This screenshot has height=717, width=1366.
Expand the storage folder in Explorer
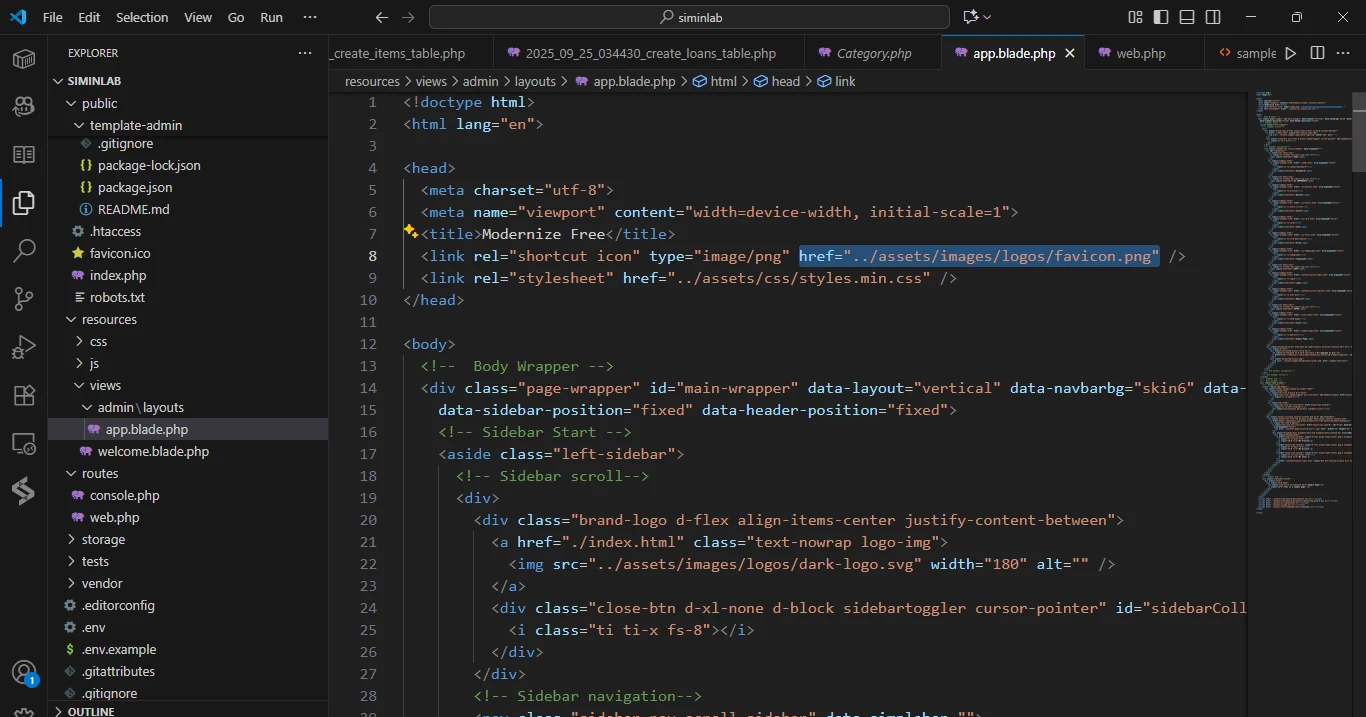[103, 539]
